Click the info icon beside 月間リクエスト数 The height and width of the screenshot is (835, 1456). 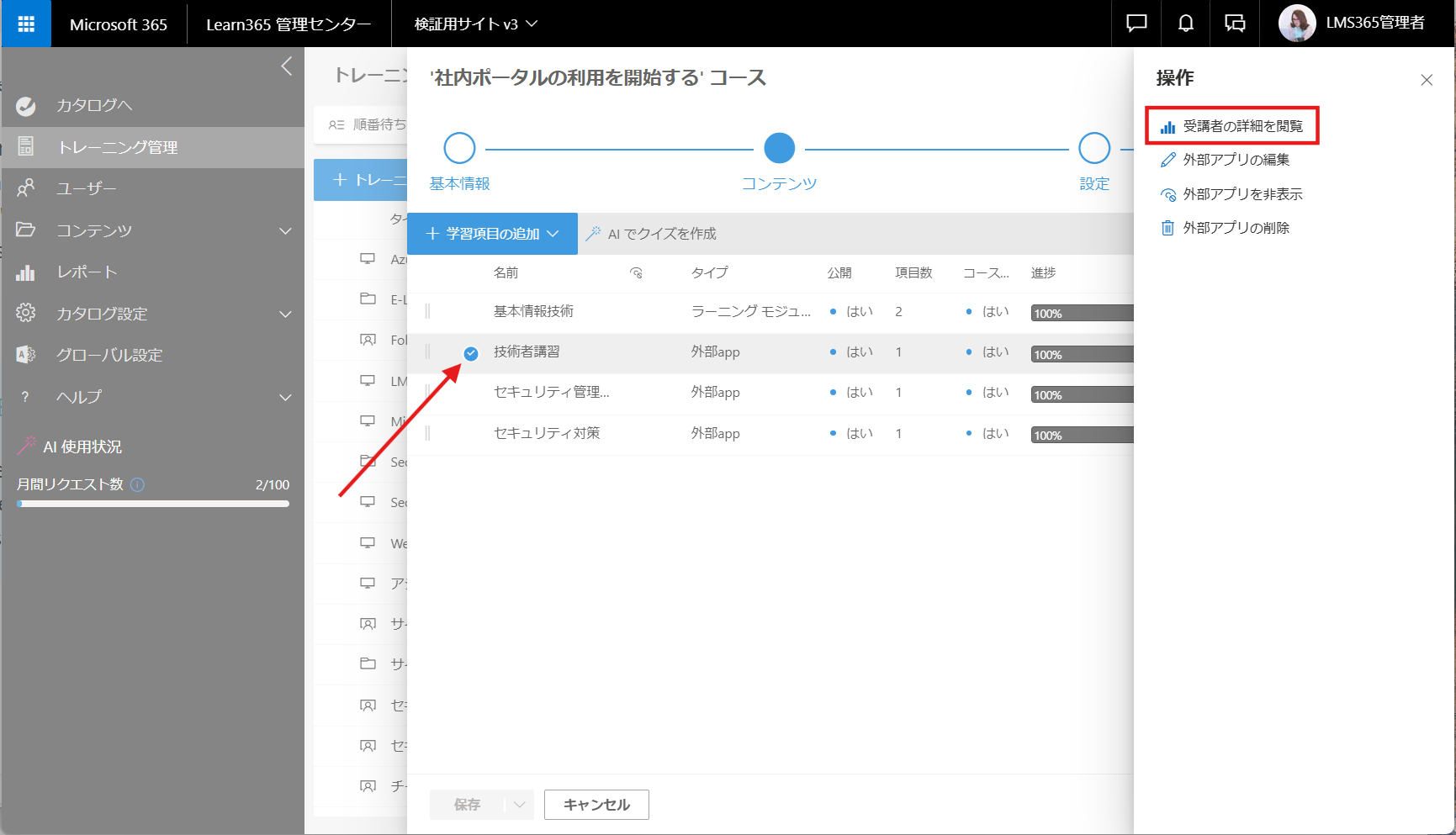pyautogui.click(x=138, y=484)
